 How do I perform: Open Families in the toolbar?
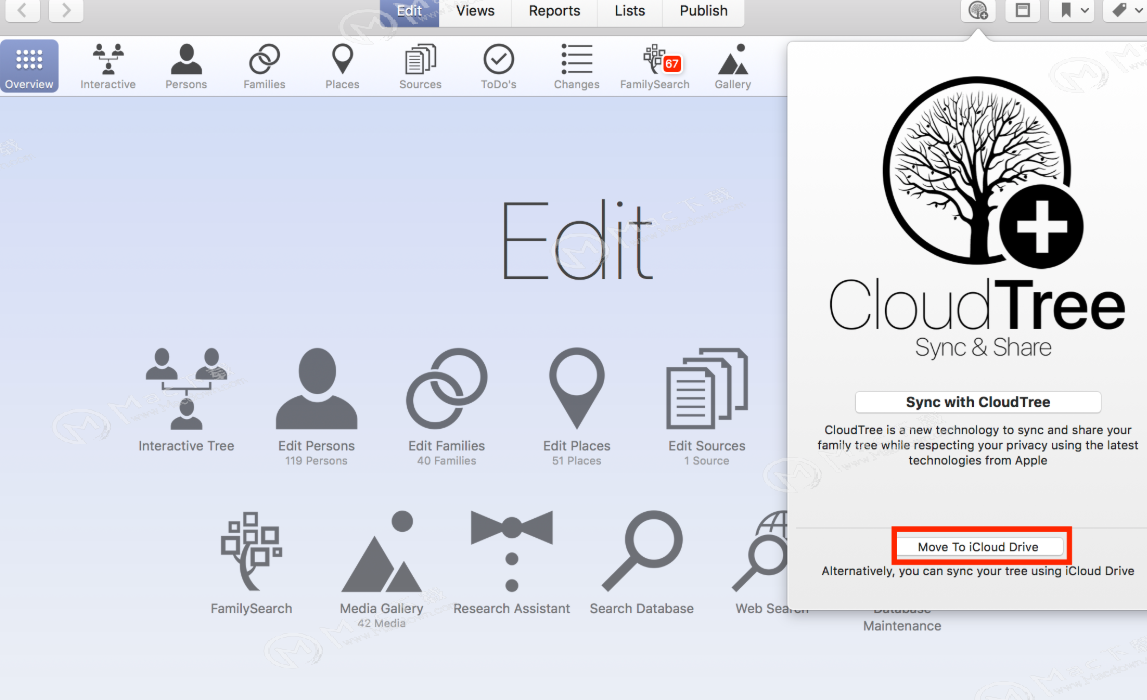pos(264,66)
